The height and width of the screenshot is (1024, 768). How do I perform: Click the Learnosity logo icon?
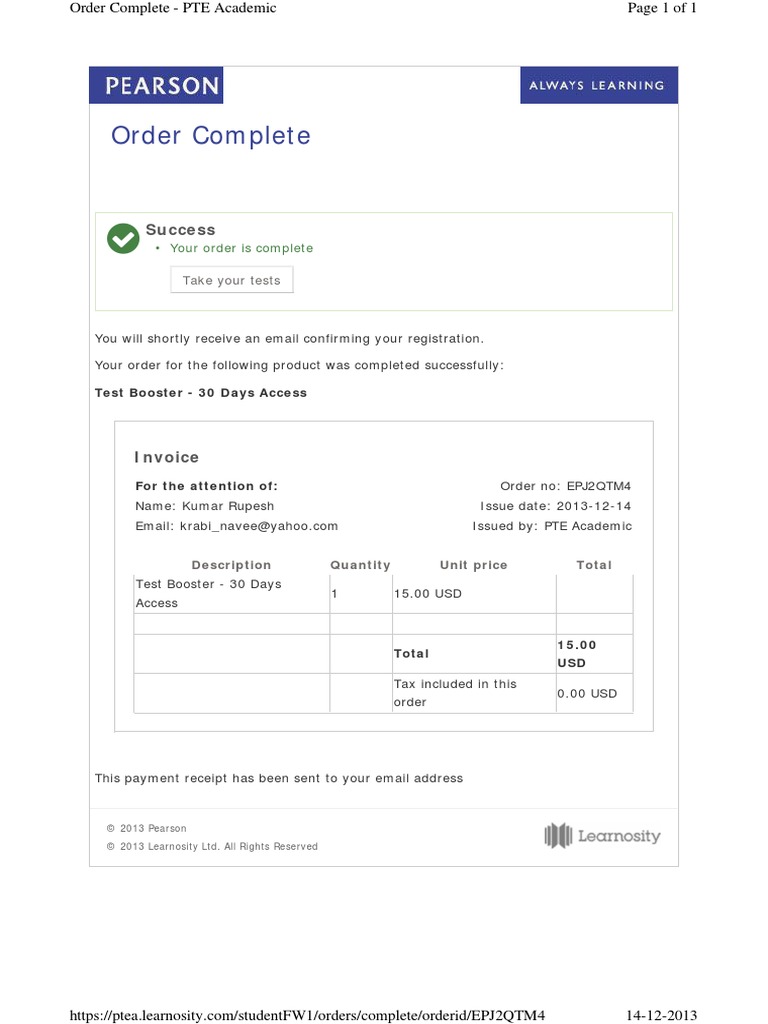tap(558, 836)
